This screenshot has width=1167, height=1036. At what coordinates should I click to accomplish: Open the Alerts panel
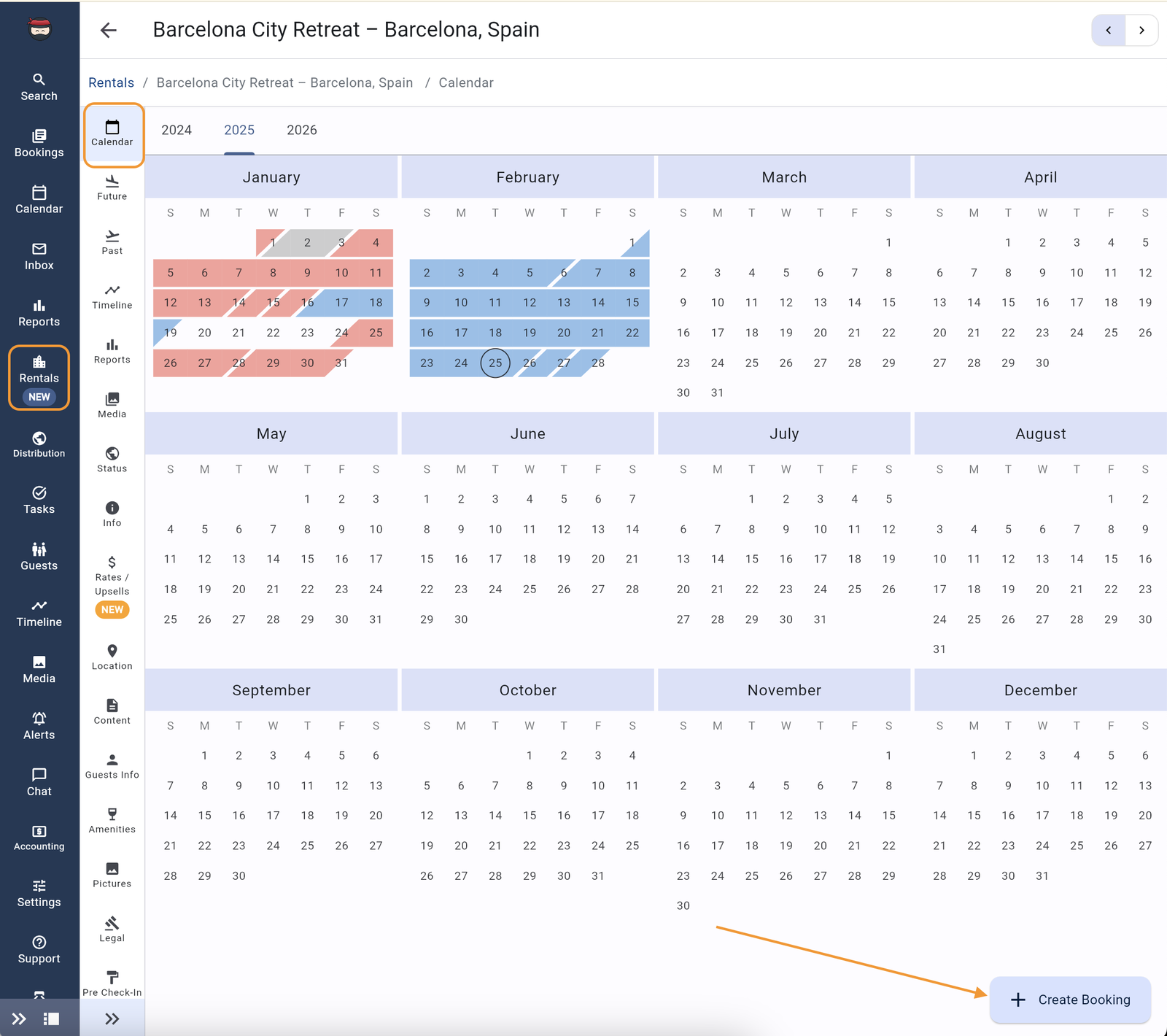pyautogui.click(x=39, y=725)
